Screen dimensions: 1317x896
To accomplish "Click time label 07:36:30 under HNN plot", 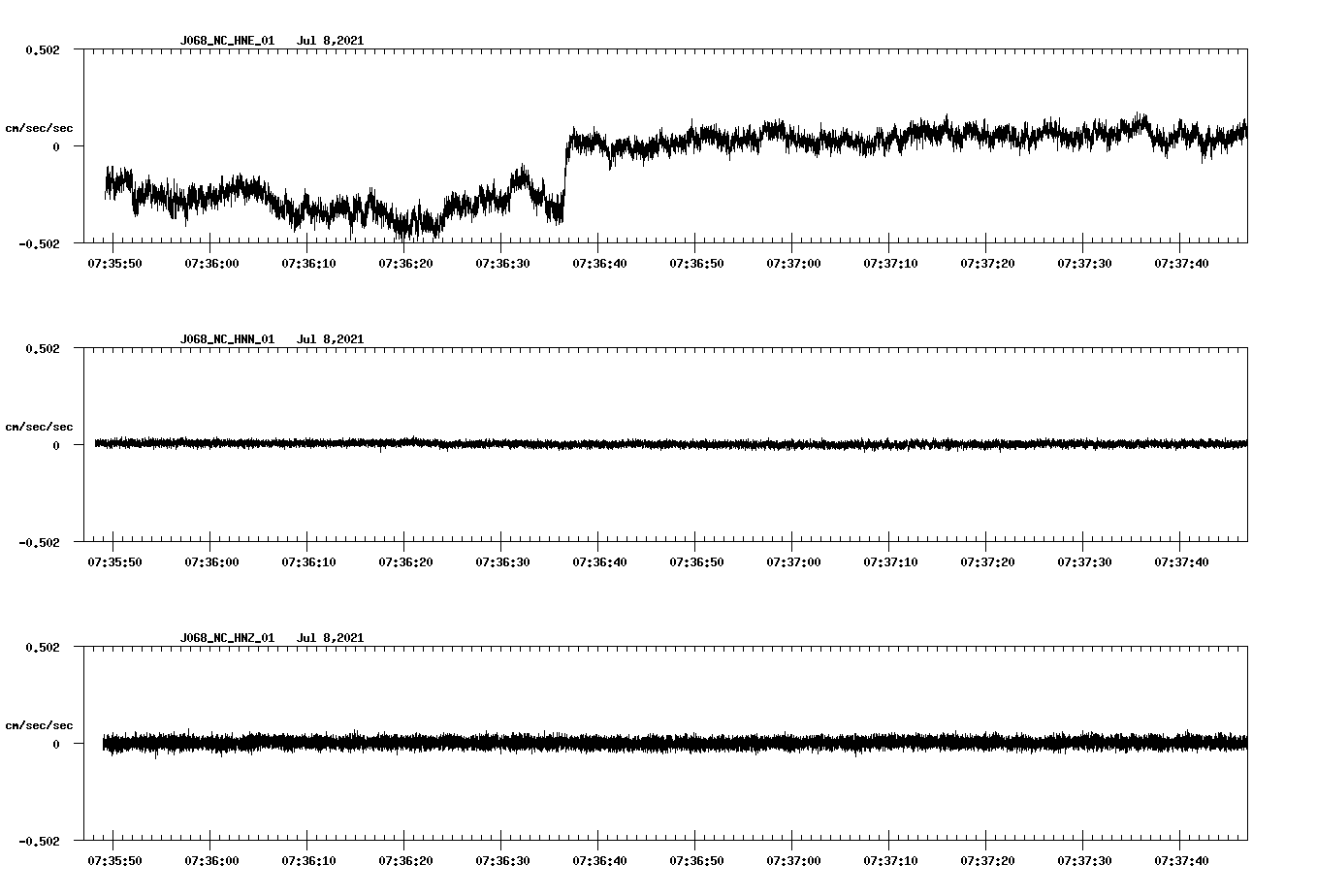I will 502,562.
